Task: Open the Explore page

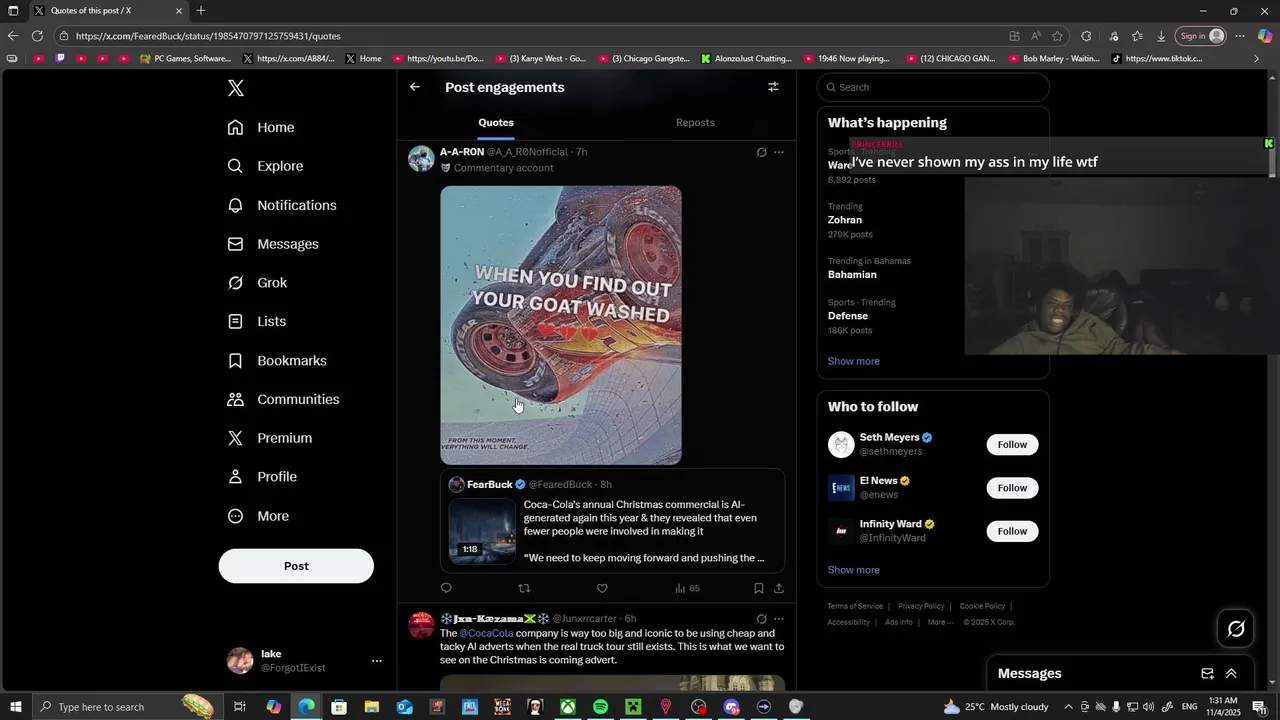Action: [265, 166]
